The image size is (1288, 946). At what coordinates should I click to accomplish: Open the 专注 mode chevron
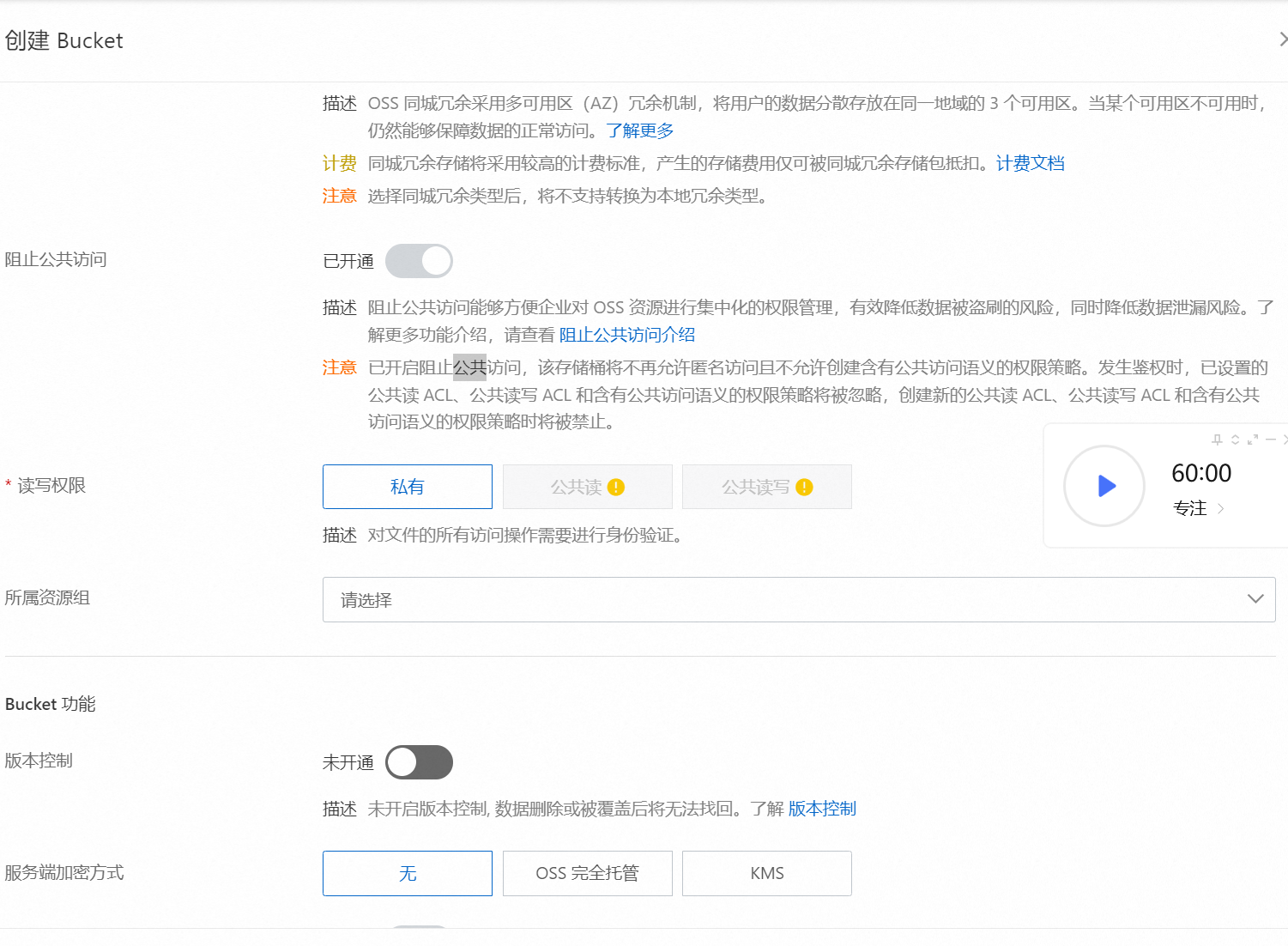(x=1220, y=509)
